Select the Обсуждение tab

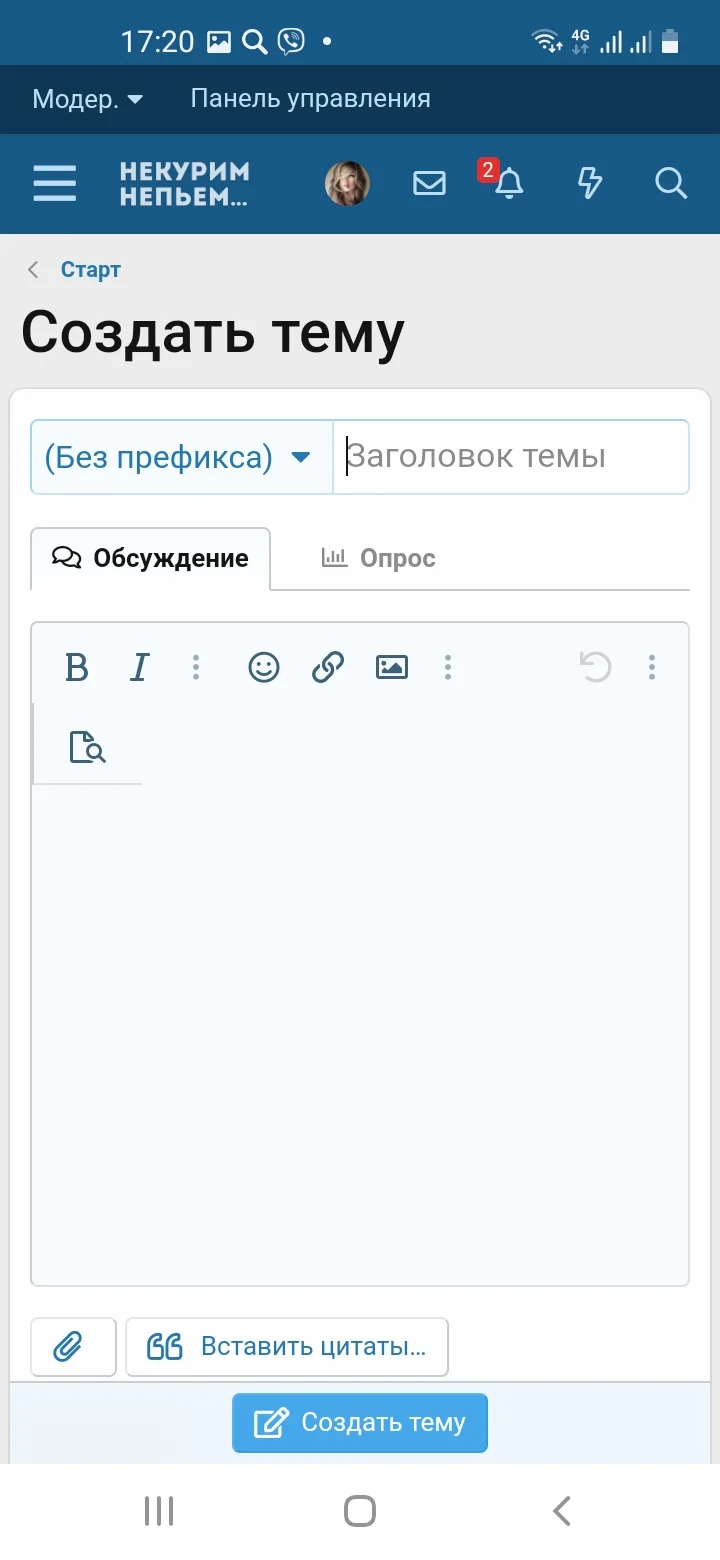[x=150, y=558]
